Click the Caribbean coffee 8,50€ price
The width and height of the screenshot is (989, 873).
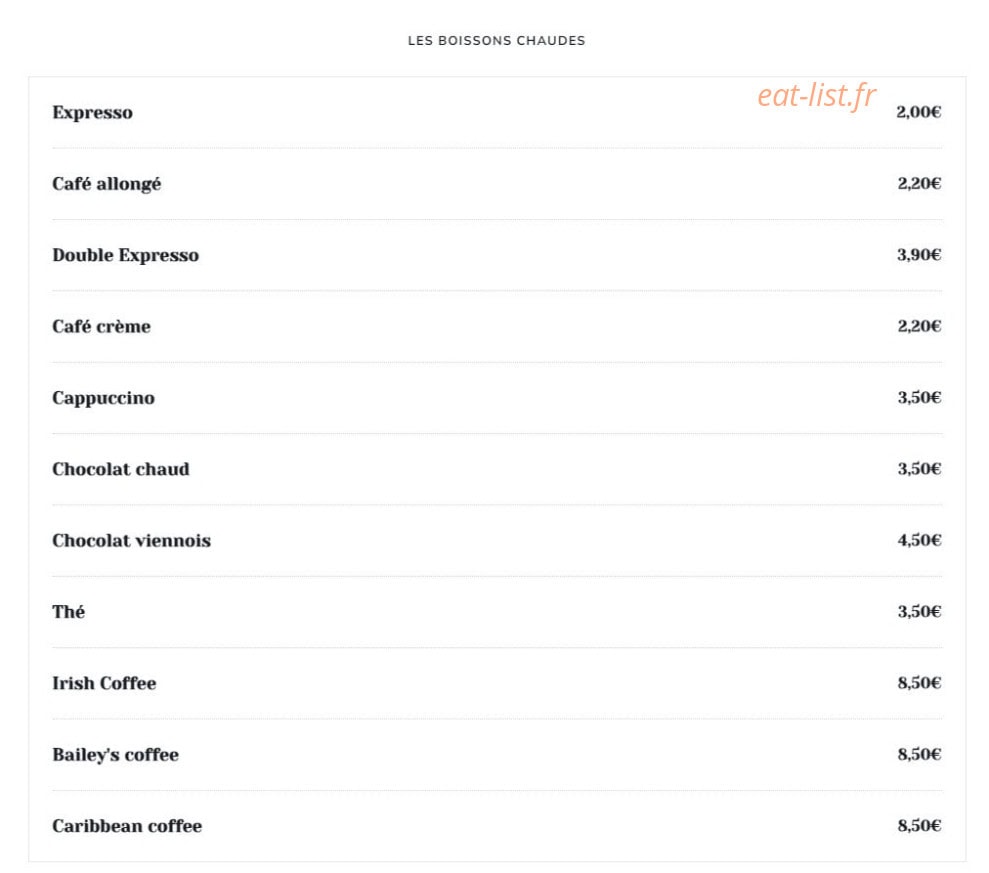coord(920,826)
